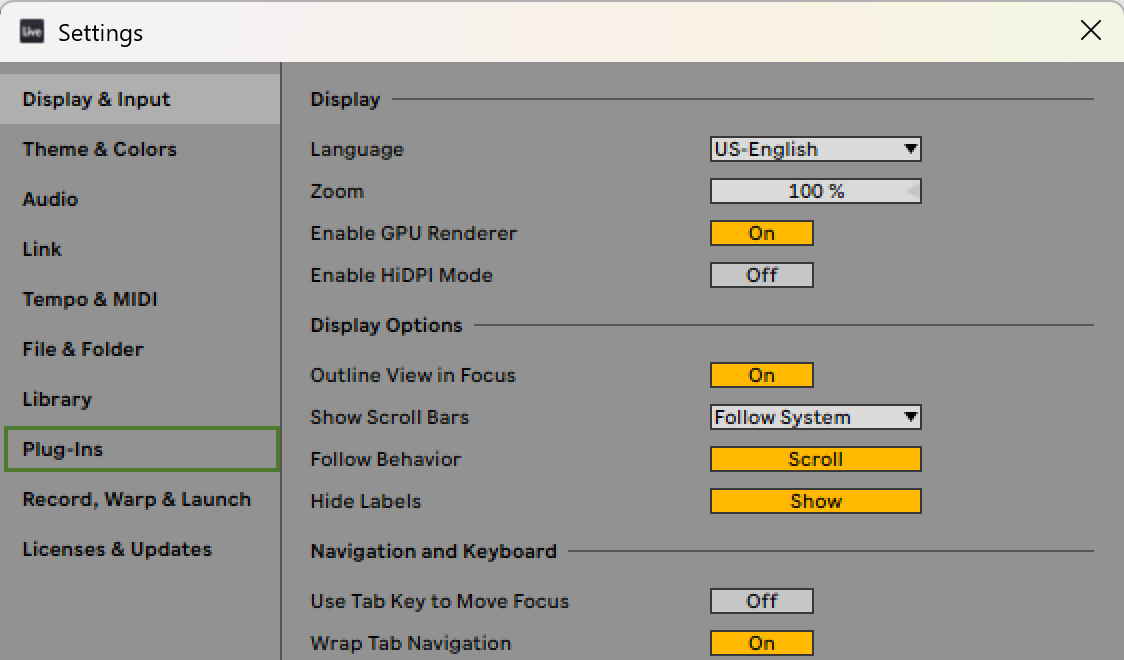The image size is (1124, 660).
Task: Toggle Hide Labels Show button
Action: pyautogui.click(x=816, y=501)
